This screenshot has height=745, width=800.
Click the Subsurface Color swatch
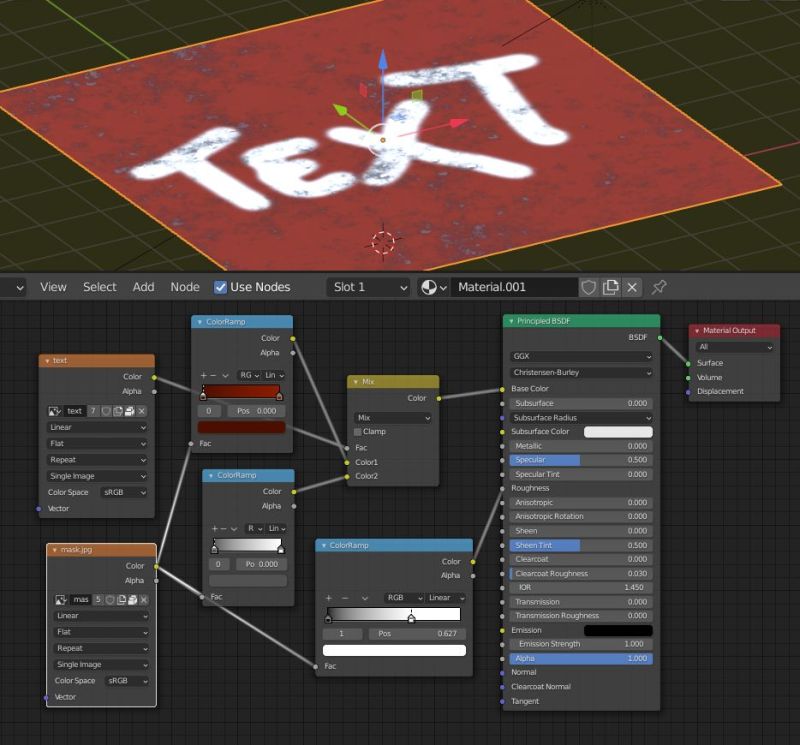click(x=618, y=432)
